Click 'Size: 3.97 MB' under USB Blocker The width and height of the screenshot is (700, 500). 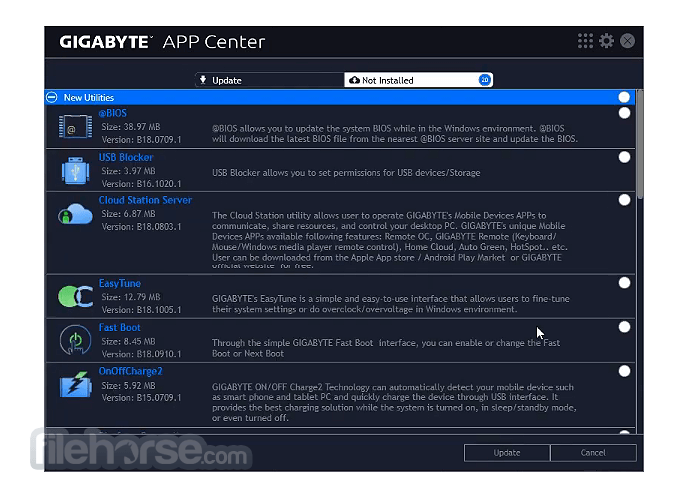128,171
